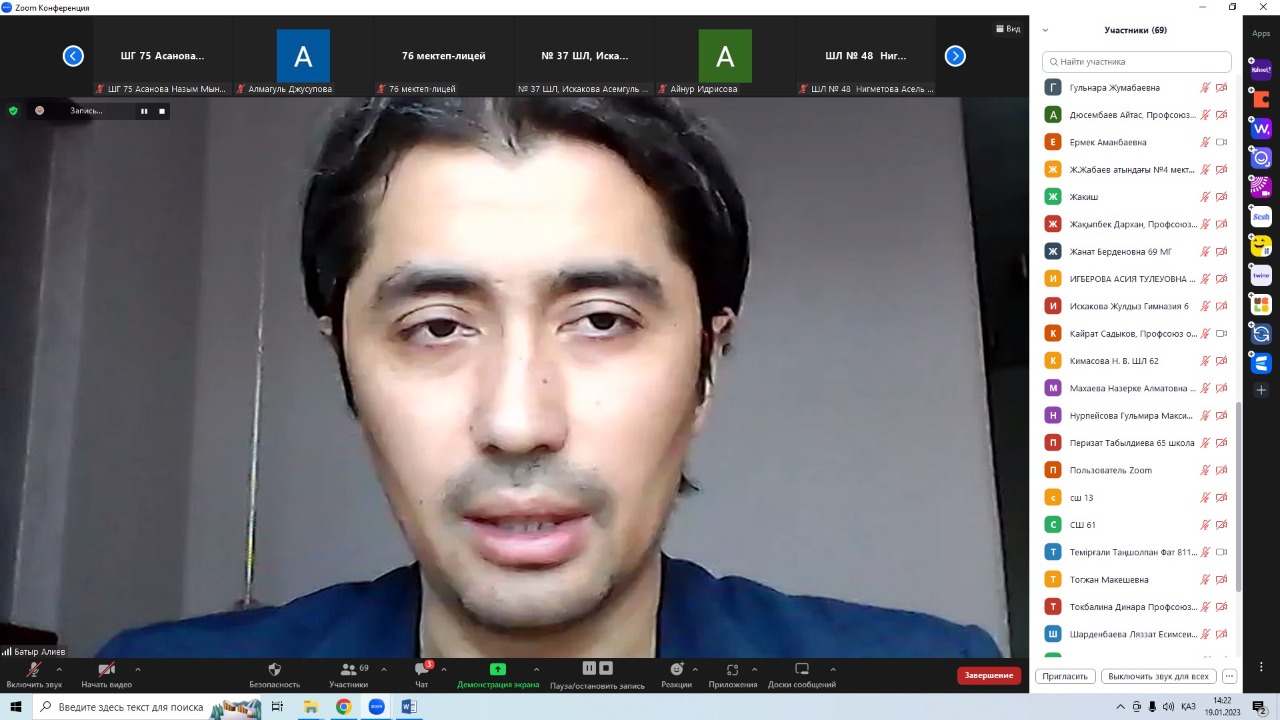Expand arrow next to Приложения
This screenshot has width=1280, height=720.
[x=754, y=669]
